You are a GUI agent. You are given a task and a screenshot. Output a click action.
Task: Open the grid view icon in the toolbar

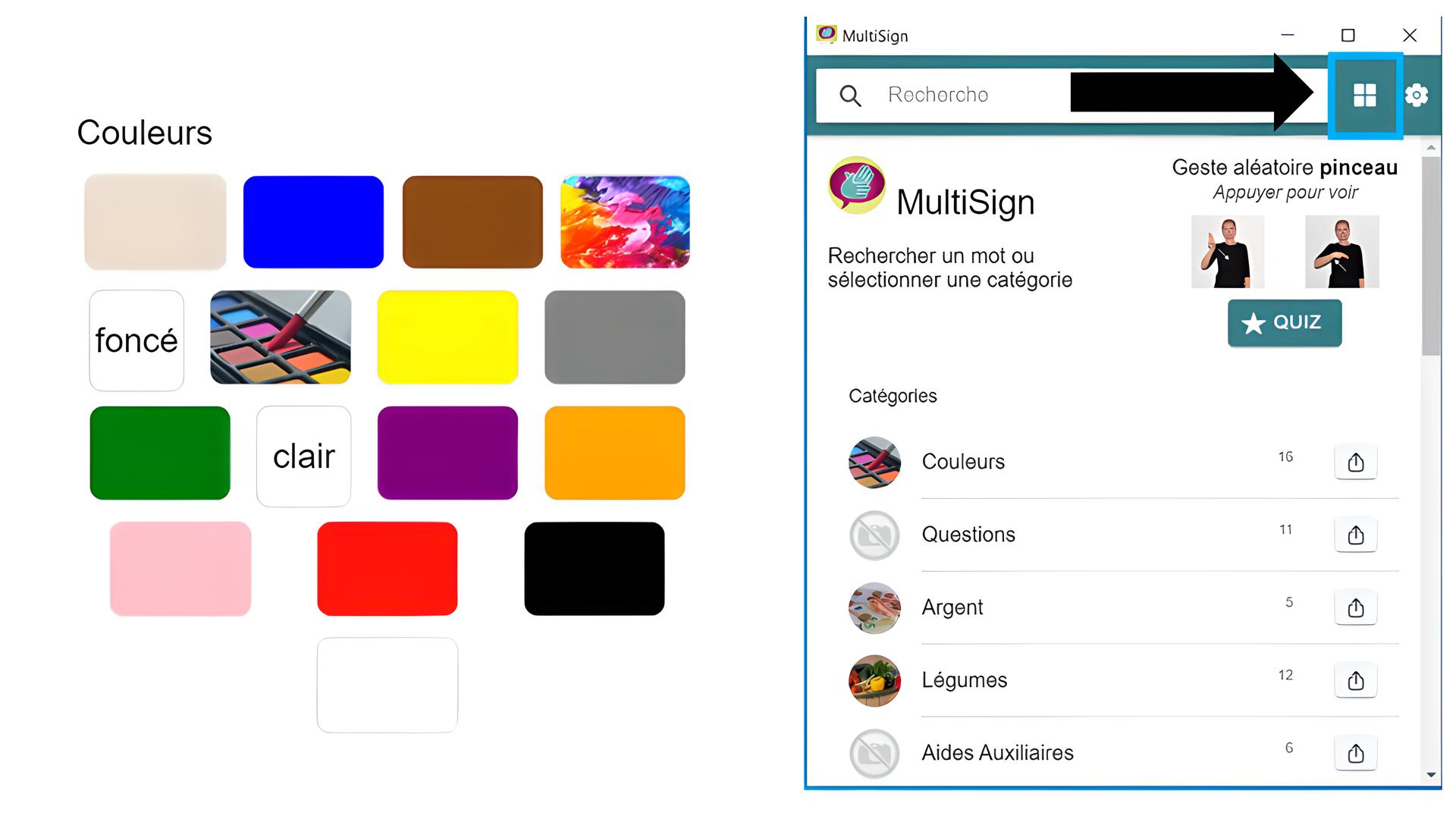(x=1364, y=96)
